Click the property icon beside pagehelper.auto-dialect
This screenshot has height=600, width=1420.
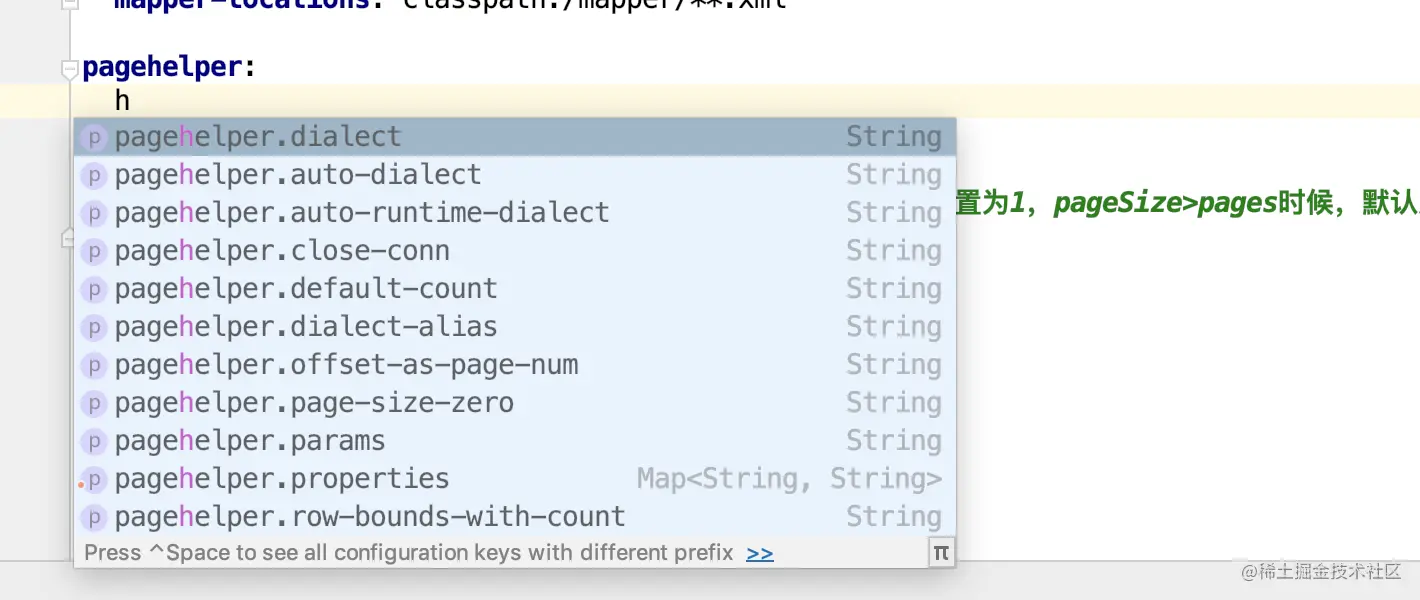[93, 175]
